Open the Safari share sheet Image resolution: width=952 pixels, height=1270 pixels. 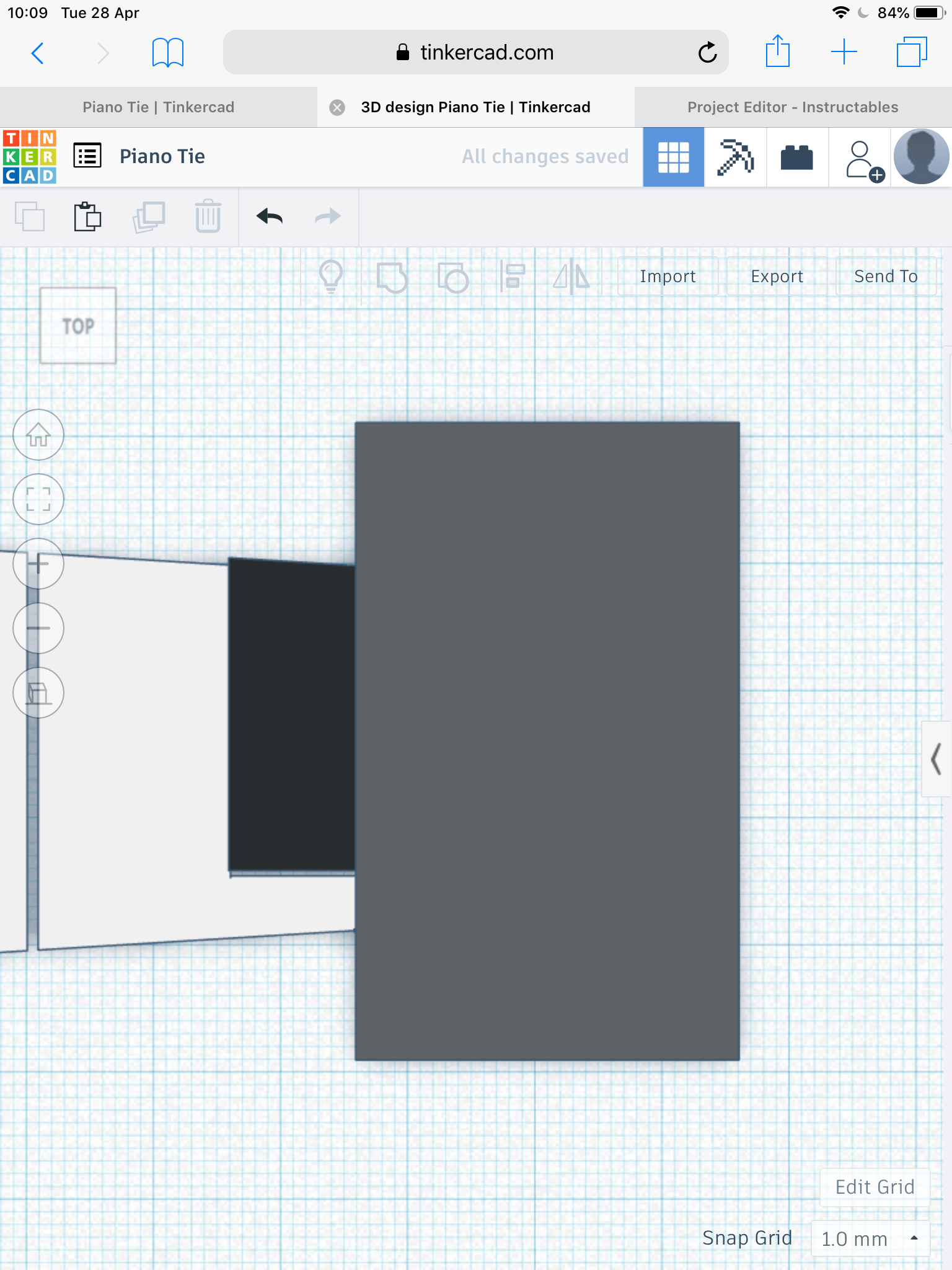(x=777, y=51)
